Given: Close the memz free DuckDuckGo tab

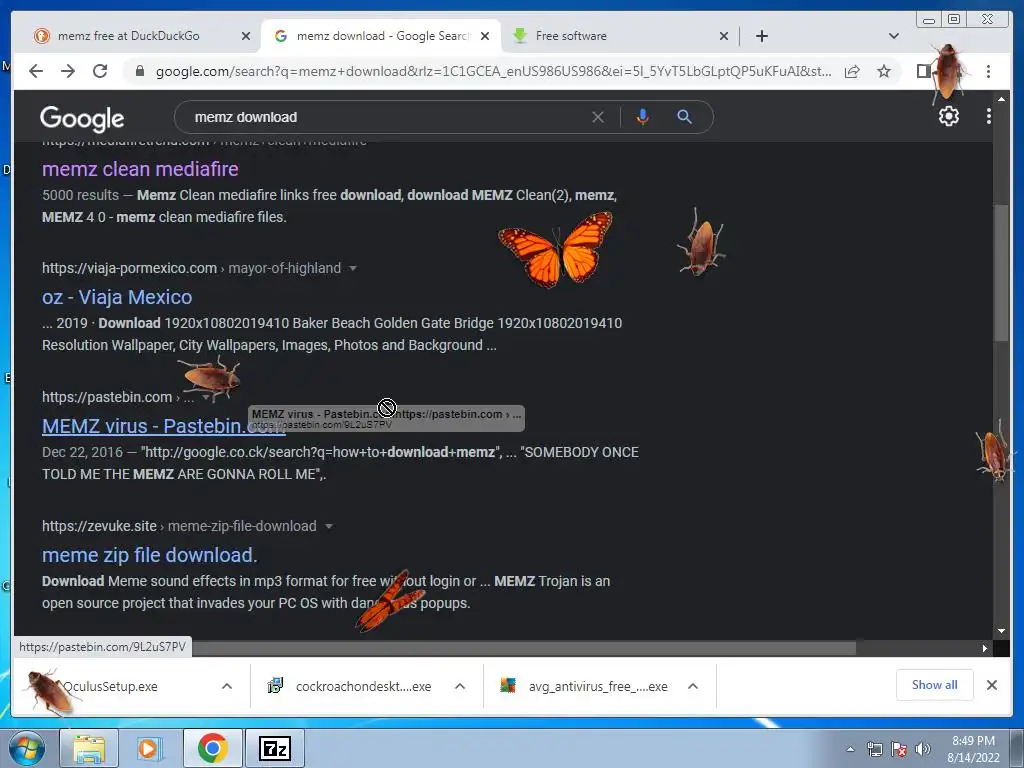Looking at the screenshot, I should click(x=246, y=36).
